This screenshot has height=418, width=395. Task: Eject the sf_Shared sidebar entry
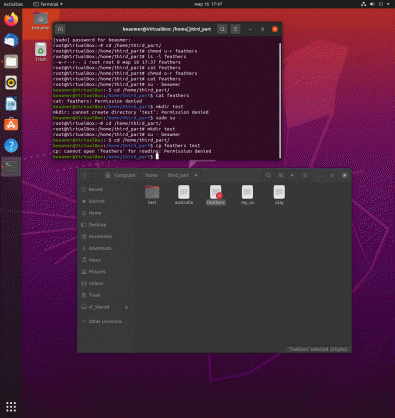point(126,307)
